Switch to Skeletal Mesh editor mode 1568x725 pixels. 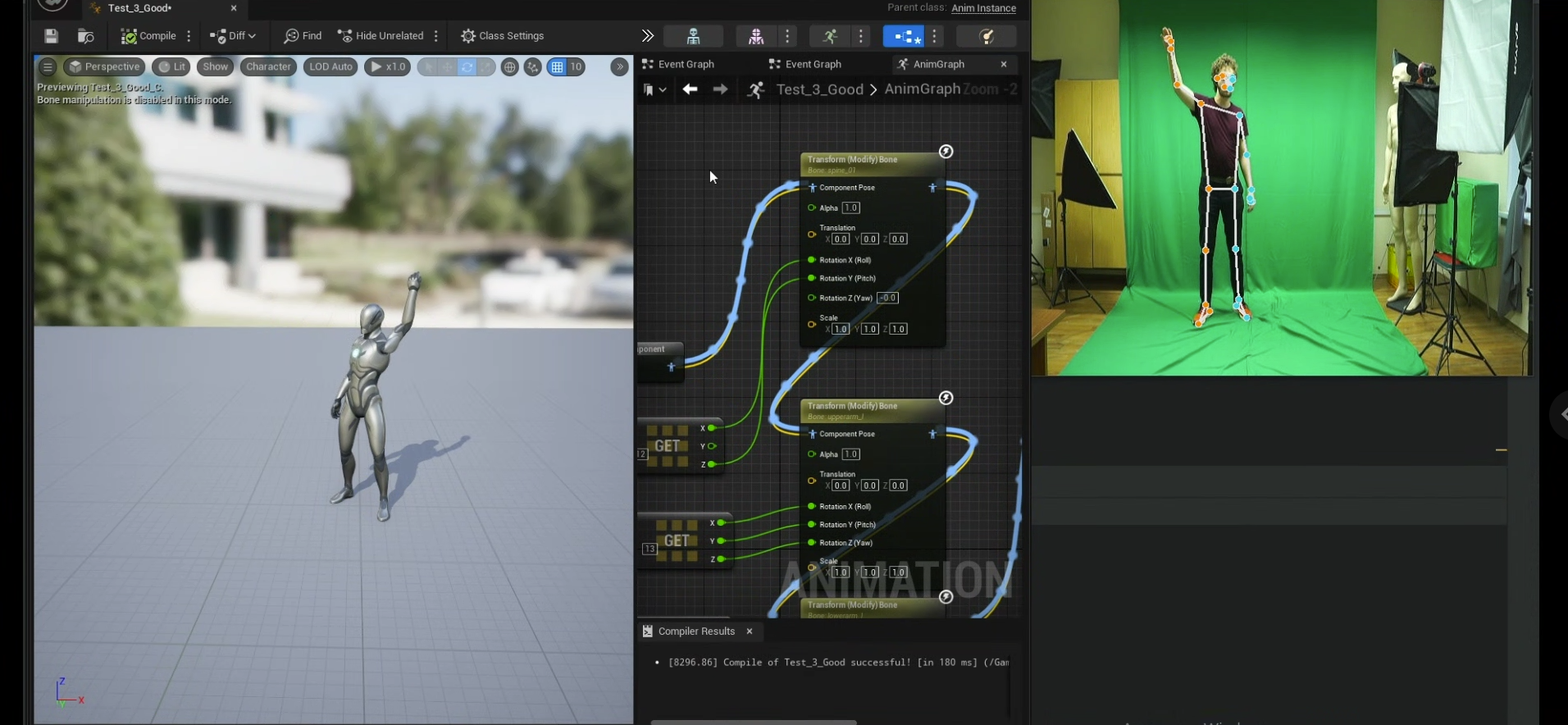[x=755, y=36]
